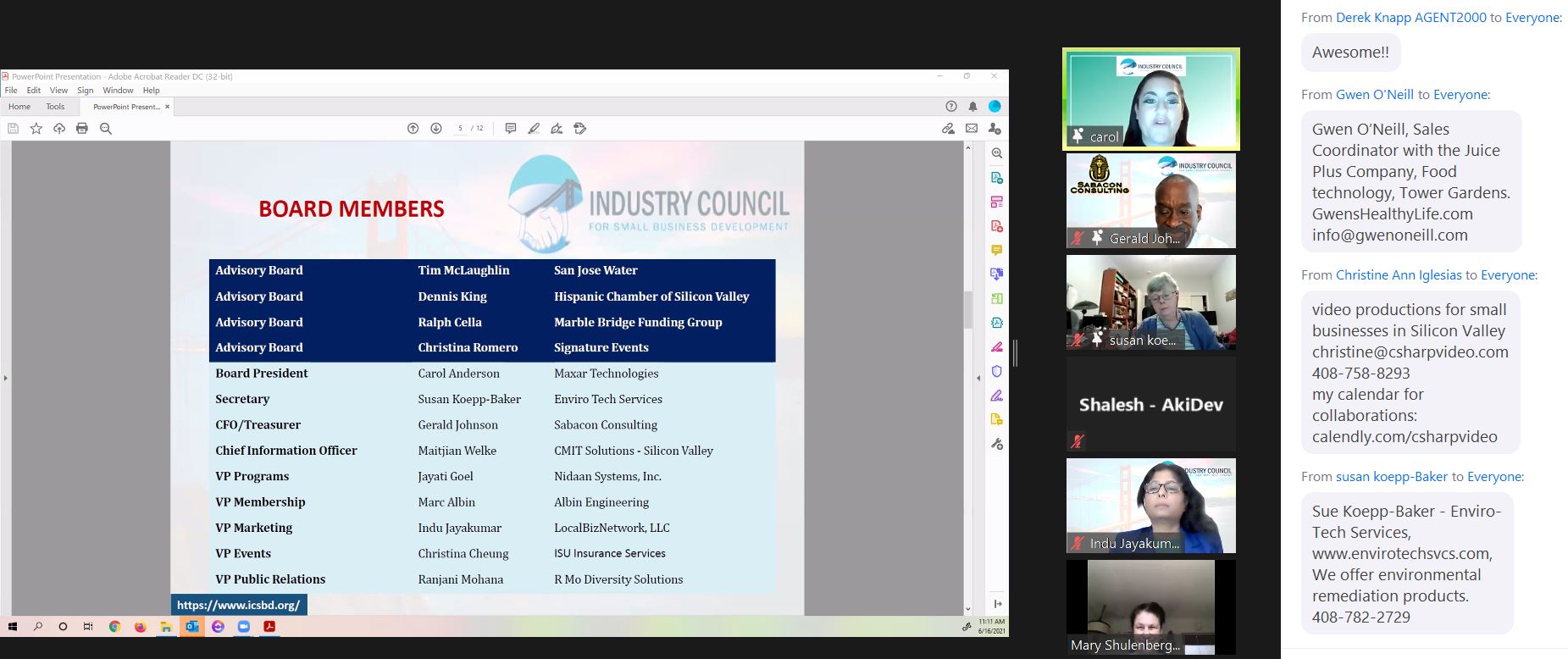The width and height of the screenshot is (1568, 659).
Task: Share a link using the link icon
Action: click(948, 129)
